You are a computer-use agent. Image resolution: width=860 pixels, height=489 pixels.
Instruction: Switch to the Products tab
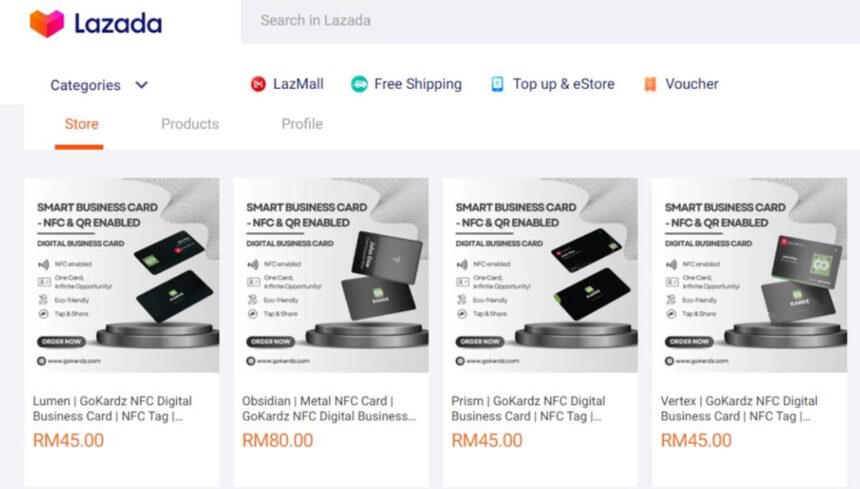point(190,124)
